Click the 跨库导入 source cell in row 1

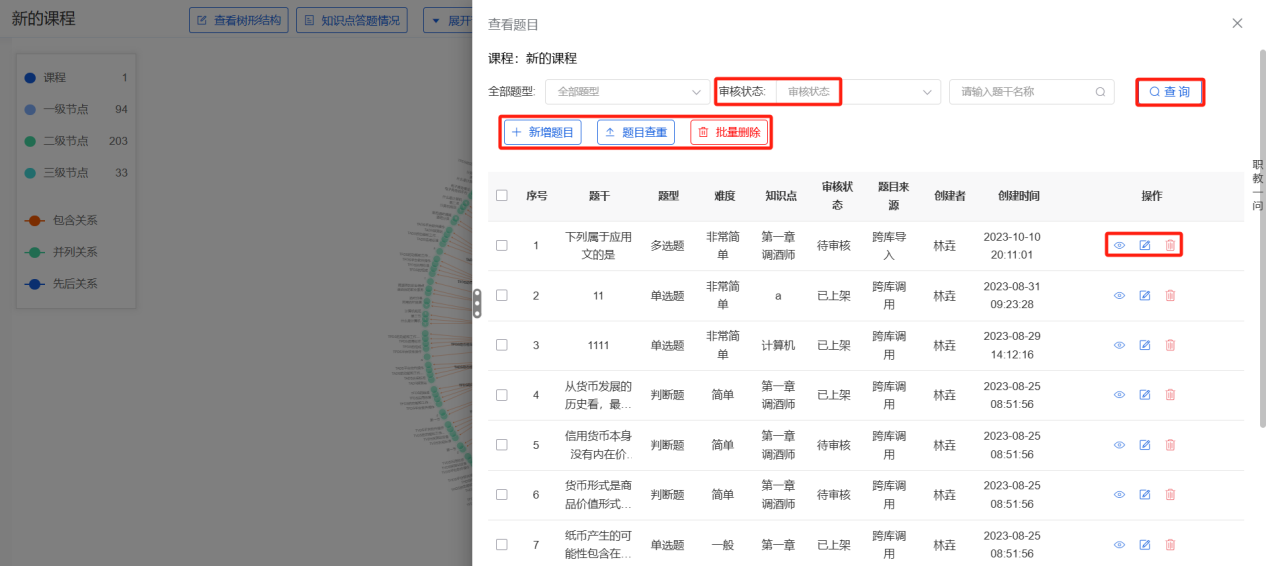889,246
